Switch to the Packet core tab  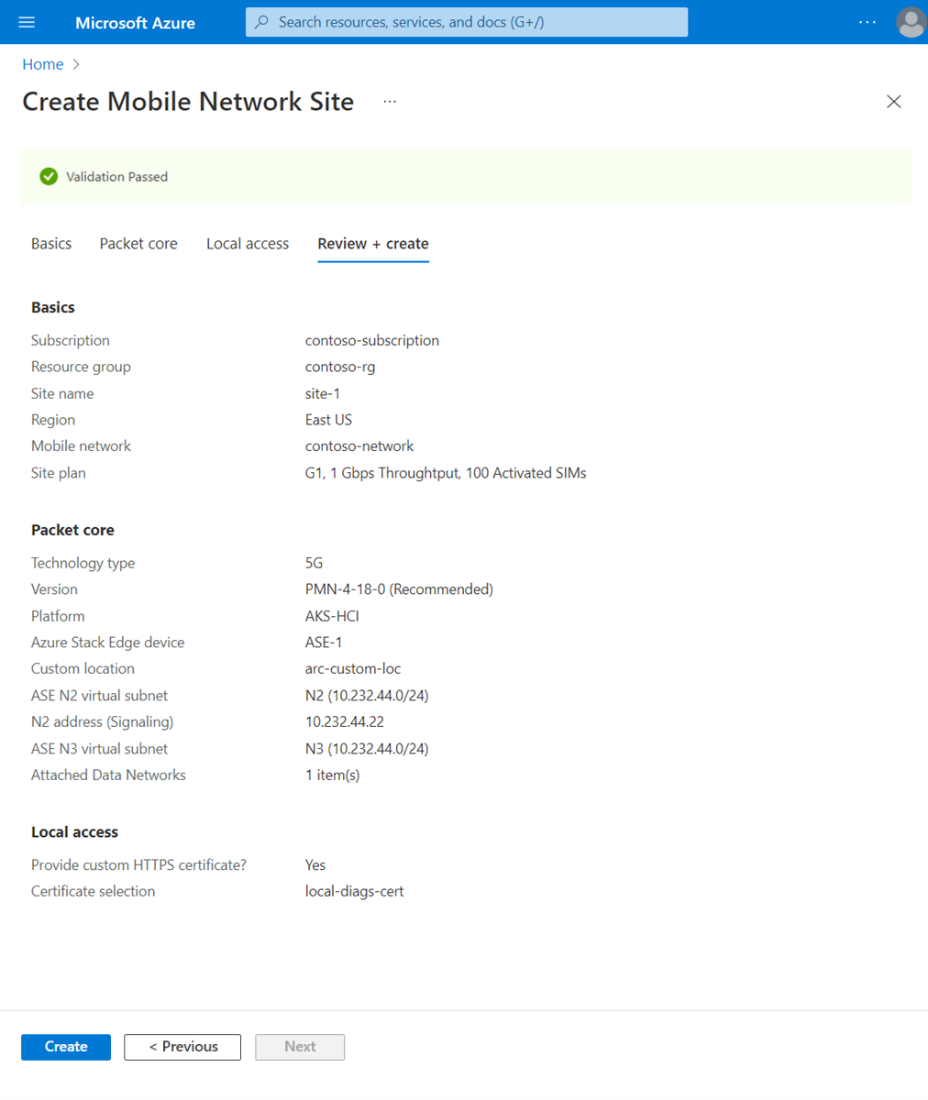coord(138,244)
